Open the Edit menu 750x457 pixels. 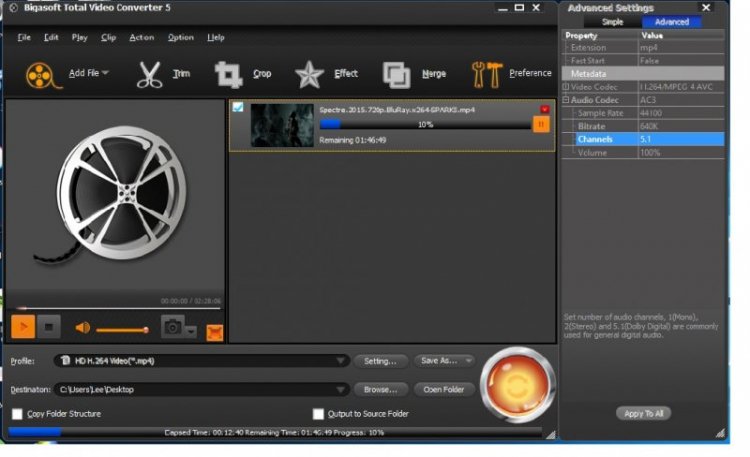pyautogui.click(x=51, y=37)
